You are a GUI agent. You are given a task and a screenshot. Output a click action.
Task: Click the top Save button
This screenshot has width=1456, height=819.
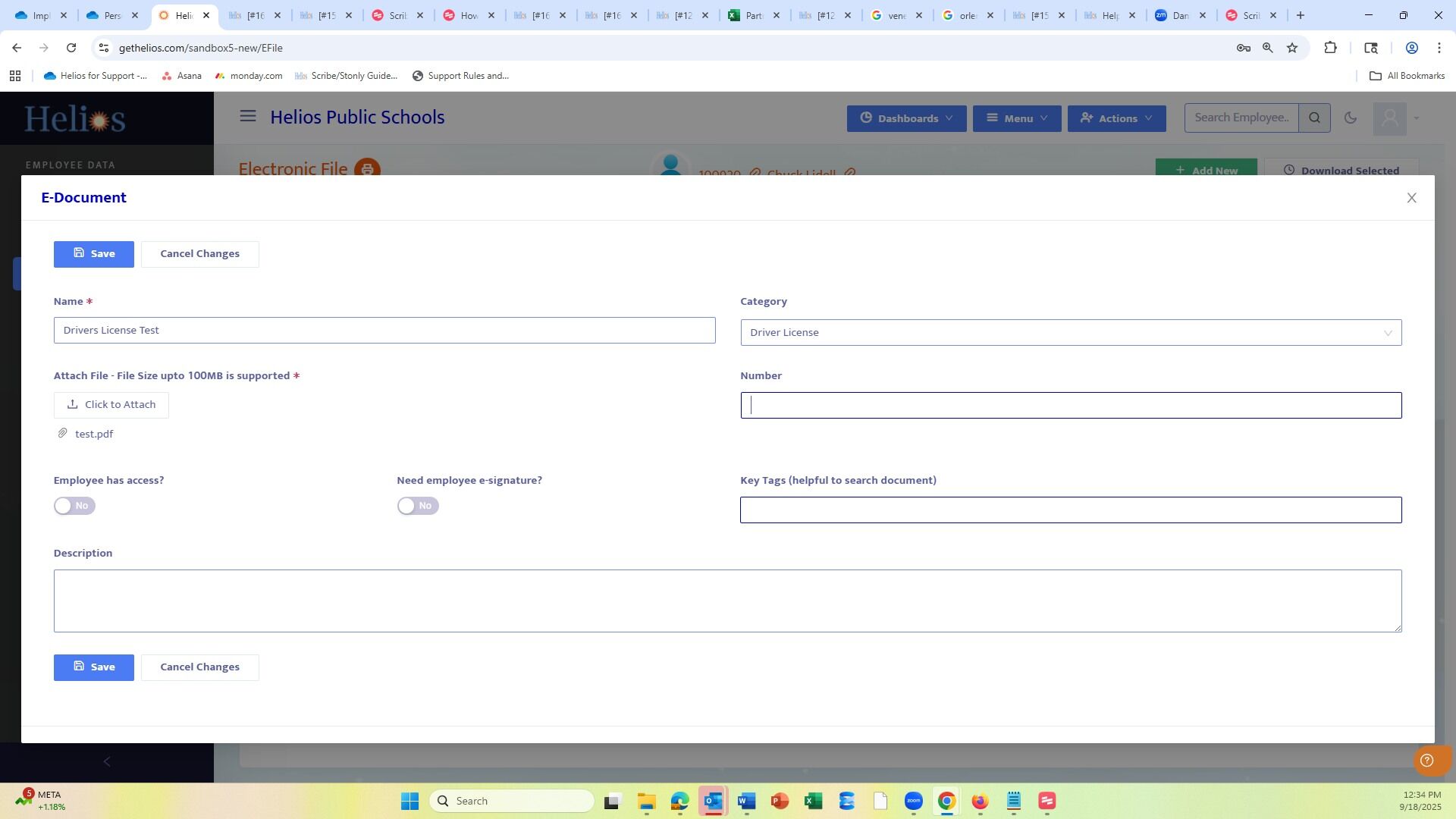coord(94,254)
